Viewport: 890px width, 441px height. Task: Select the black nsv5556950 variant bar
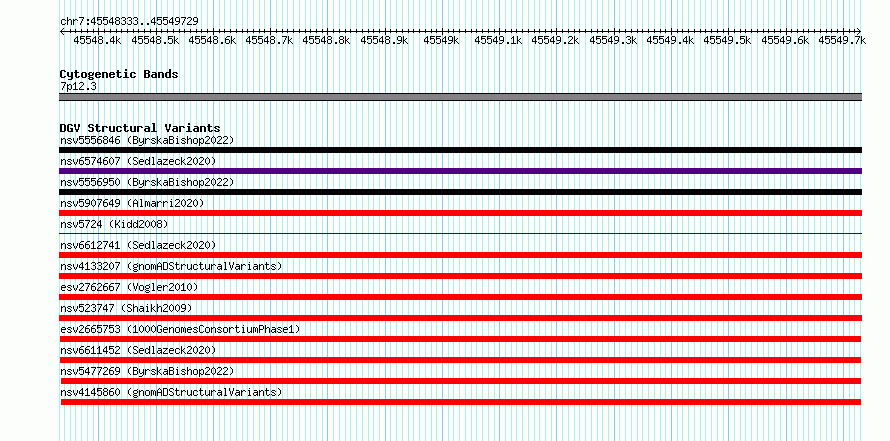click(x=460, y=192)
